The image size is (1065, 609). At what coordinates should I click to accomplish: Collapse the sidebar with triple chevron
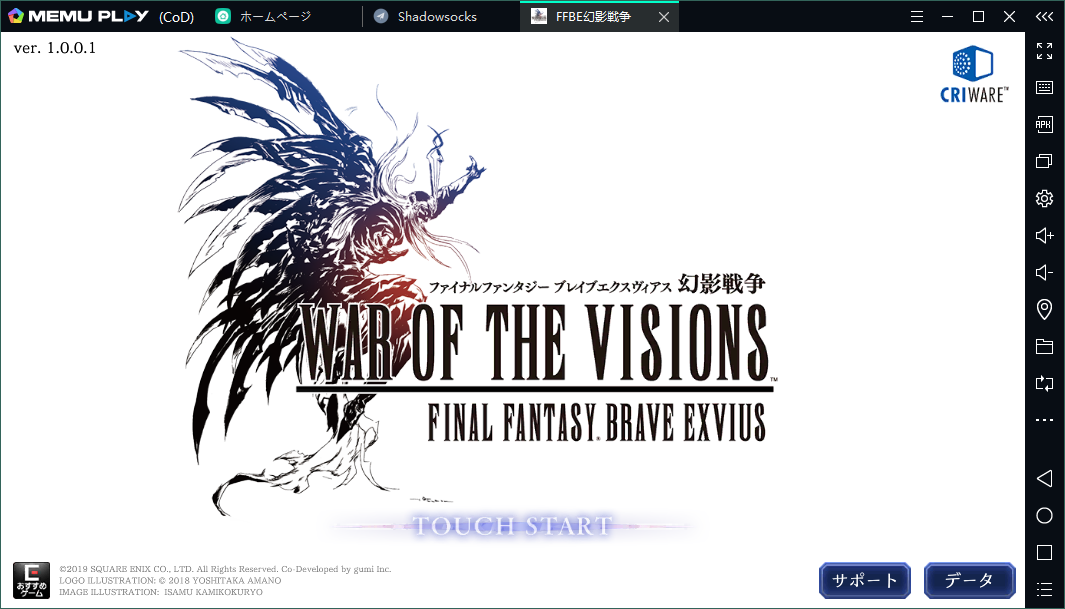click(1044, 17)
